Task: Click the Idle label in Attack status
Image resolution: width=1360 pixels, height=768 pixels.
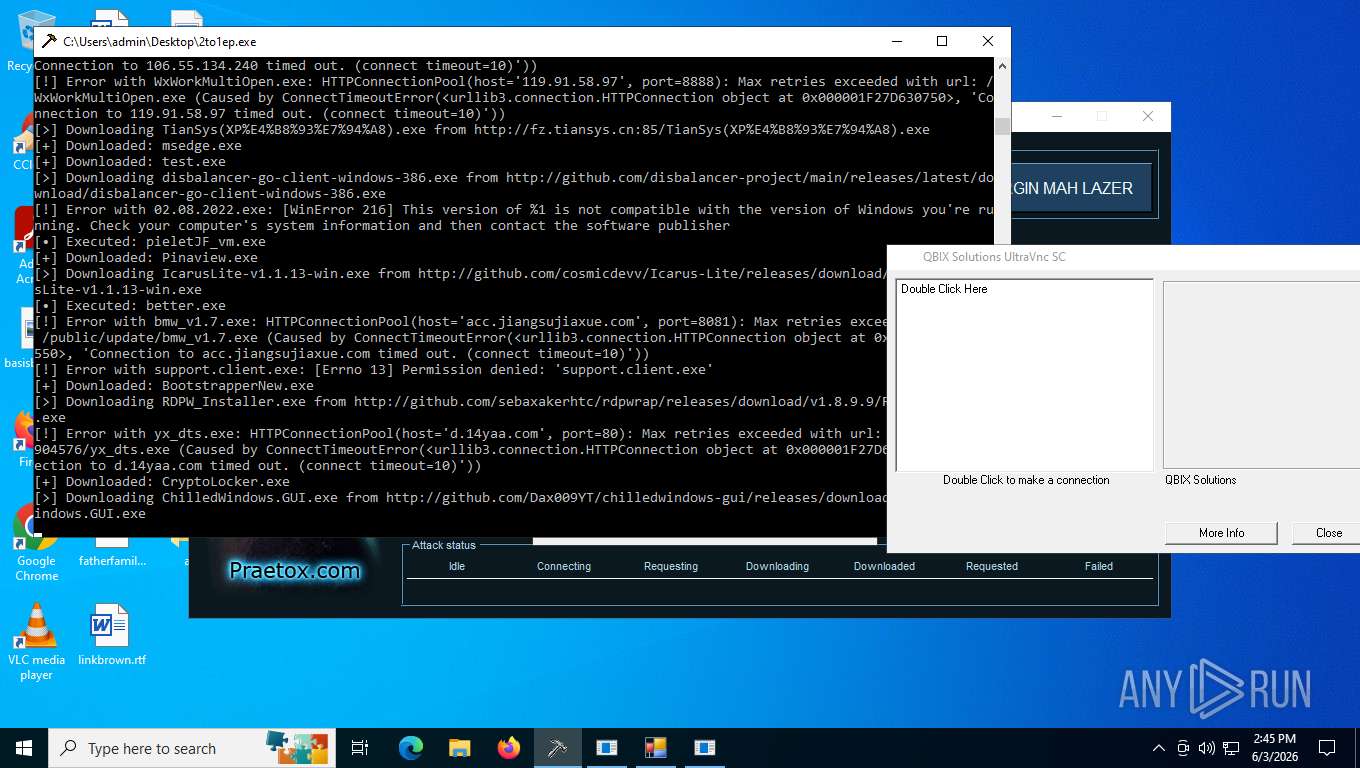Action: tap(457, 566)
